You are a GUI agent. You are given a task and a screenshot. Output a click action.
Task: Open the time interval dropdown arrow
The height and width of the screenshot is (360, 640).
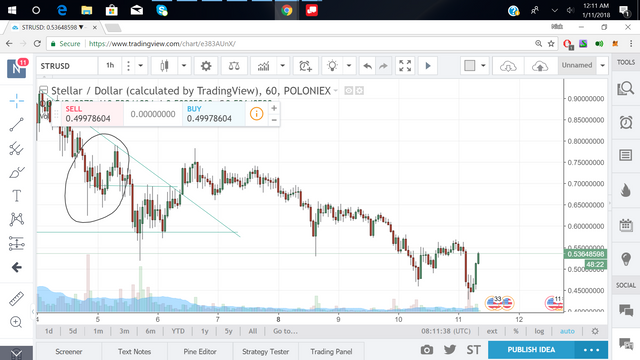[140, 66]
